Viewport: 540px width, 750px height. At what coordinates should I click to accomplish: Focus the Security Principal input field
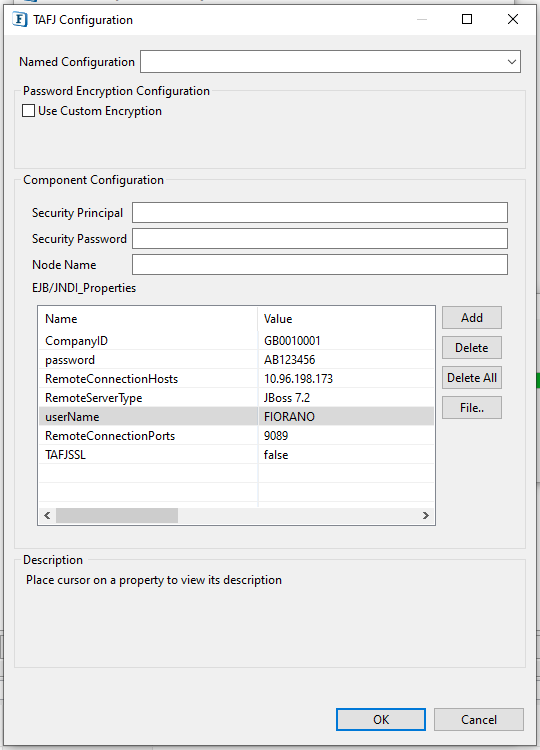tap(320, 213)
